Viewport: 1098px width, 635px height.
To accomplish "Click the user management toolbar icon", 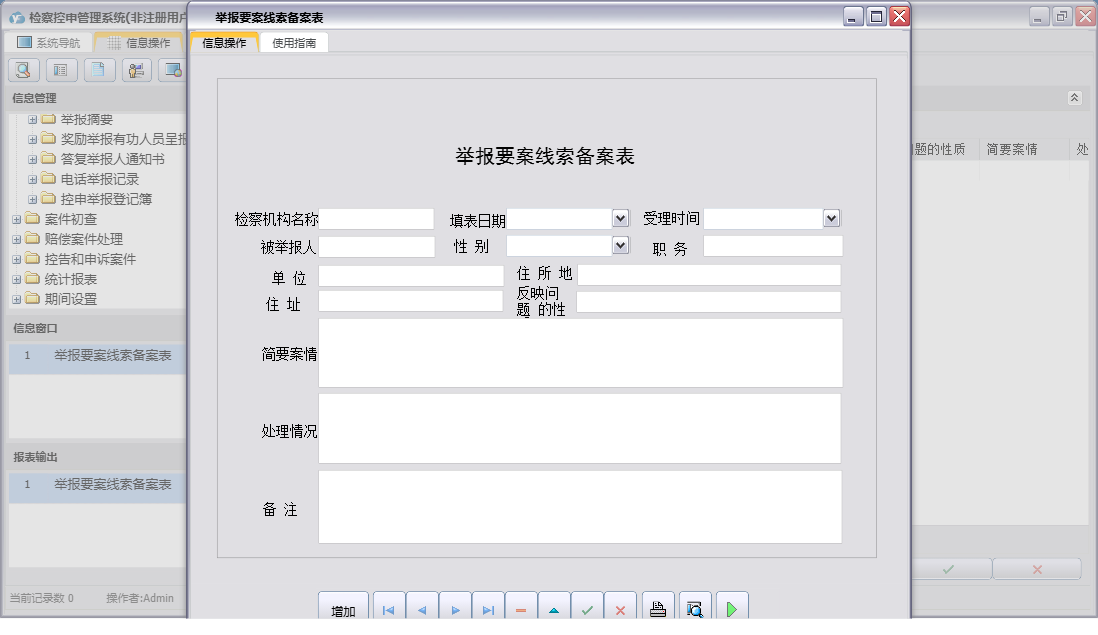I will (x=135, y=70).
